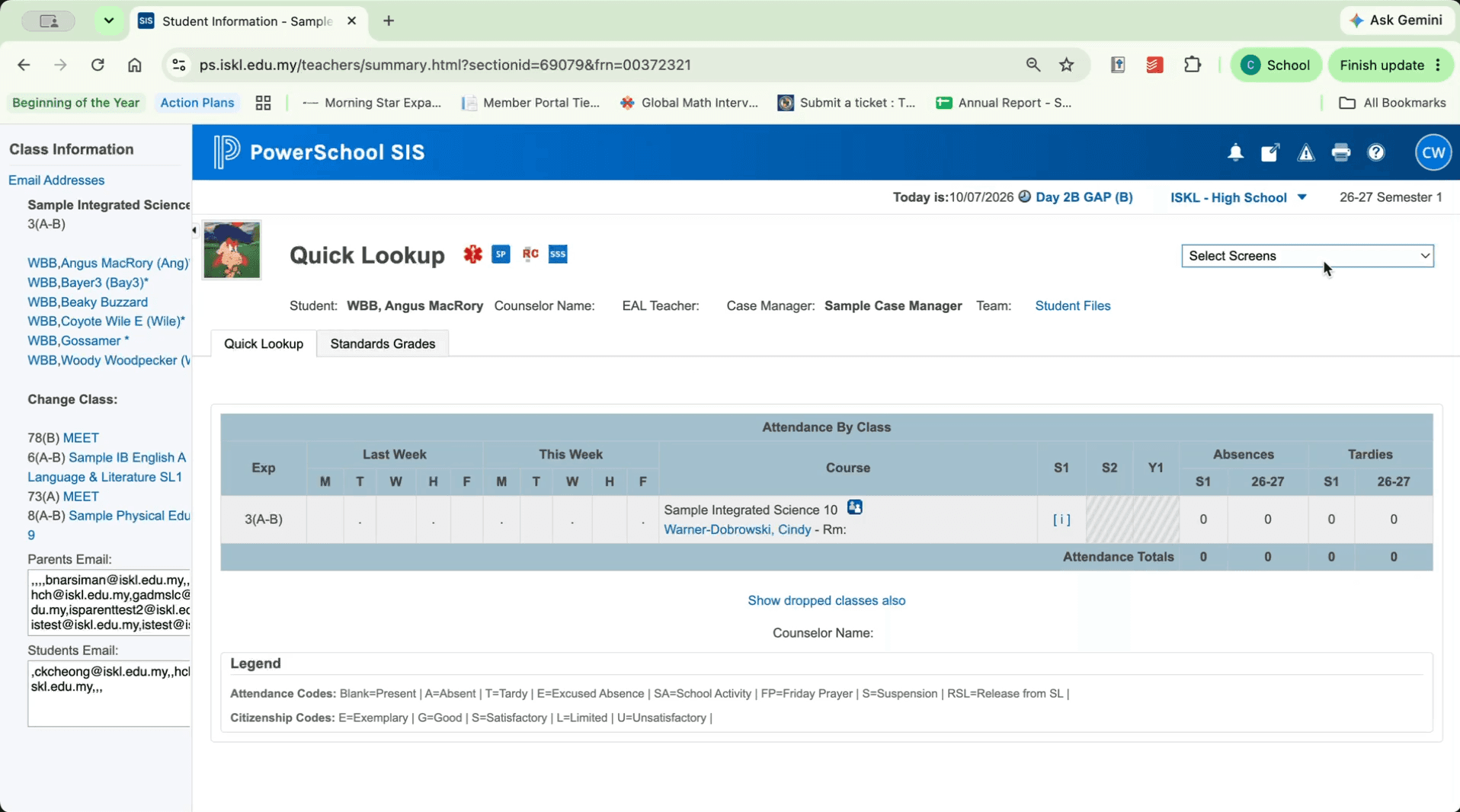Click the Student Files link

tap(1072, 305)
